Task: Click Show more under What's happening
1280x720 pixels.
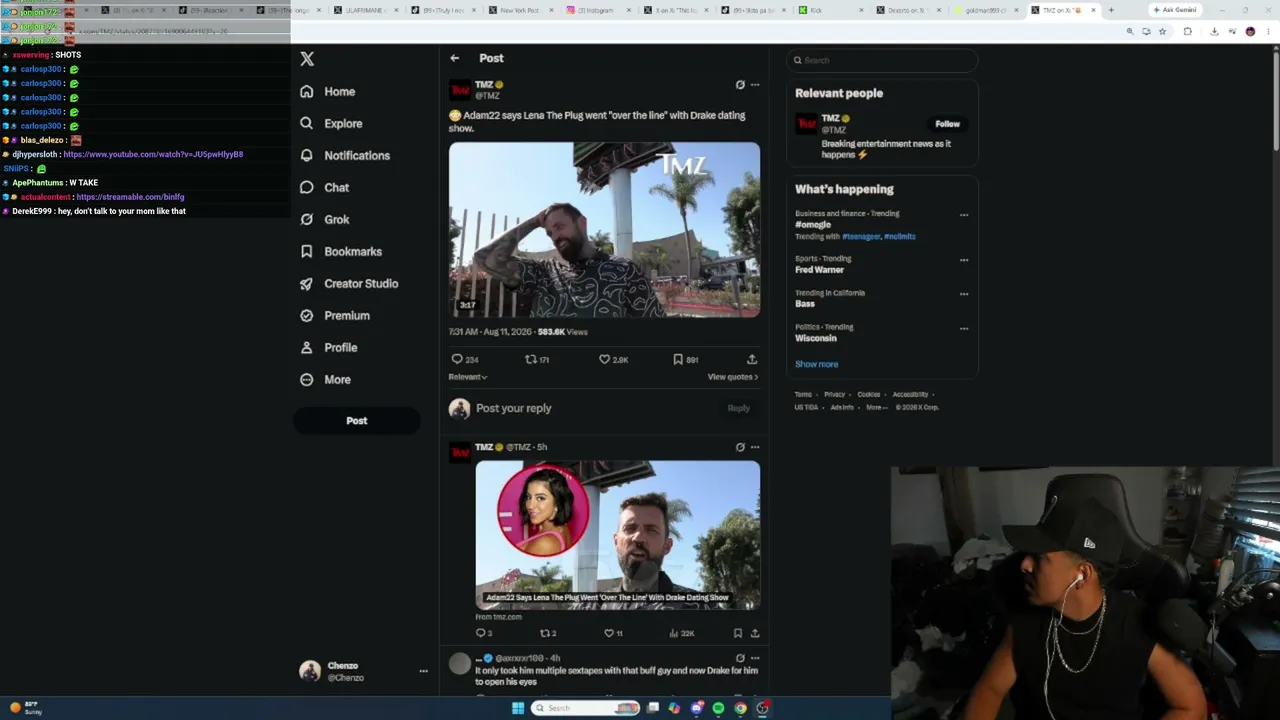Action: coord(817,364)
